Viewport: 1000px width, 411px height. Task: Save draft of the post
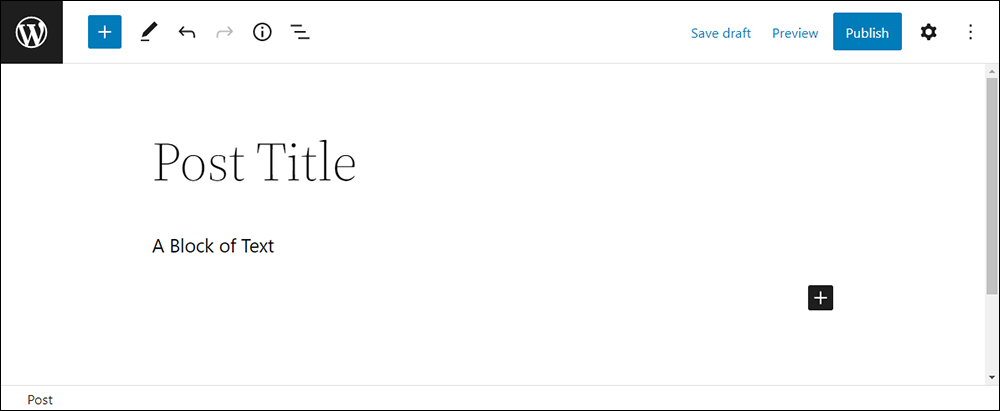(721, 33)
